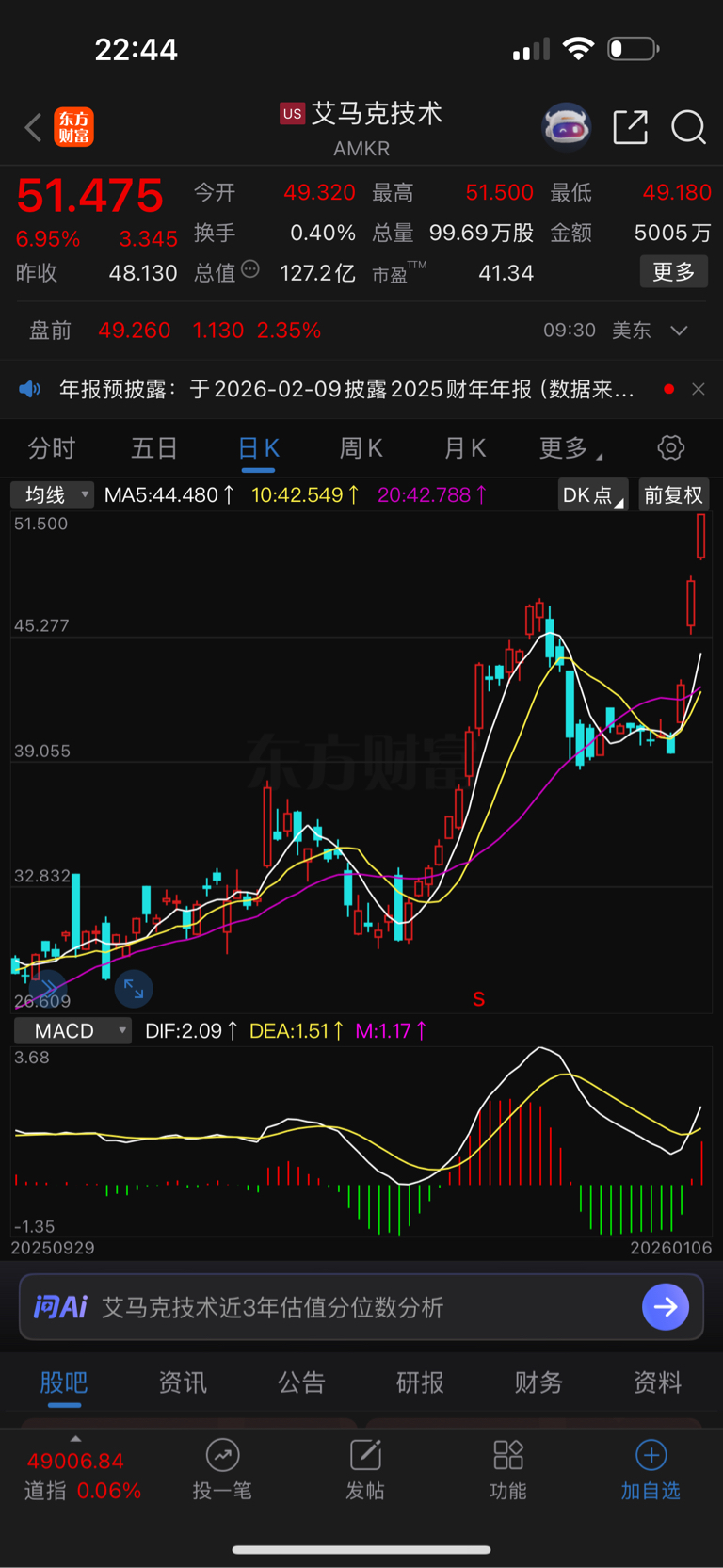Open the 财务 tab
Screen dimensions: 723x1568
pos(538,1382)
